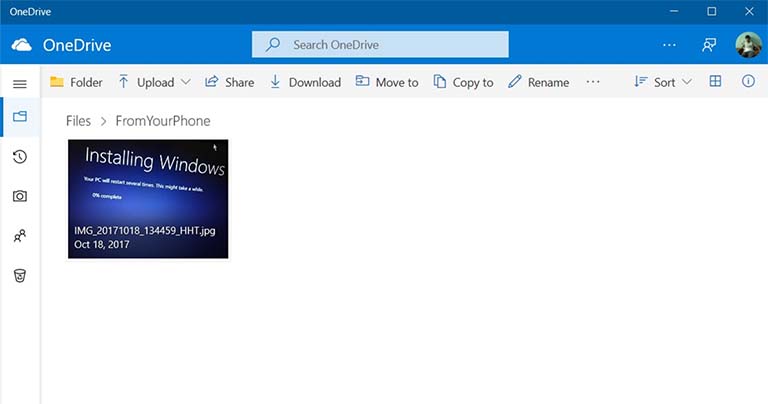Choose Move to in toolbar
This screenshot has height=404, width=768.
tap(387, 82)
